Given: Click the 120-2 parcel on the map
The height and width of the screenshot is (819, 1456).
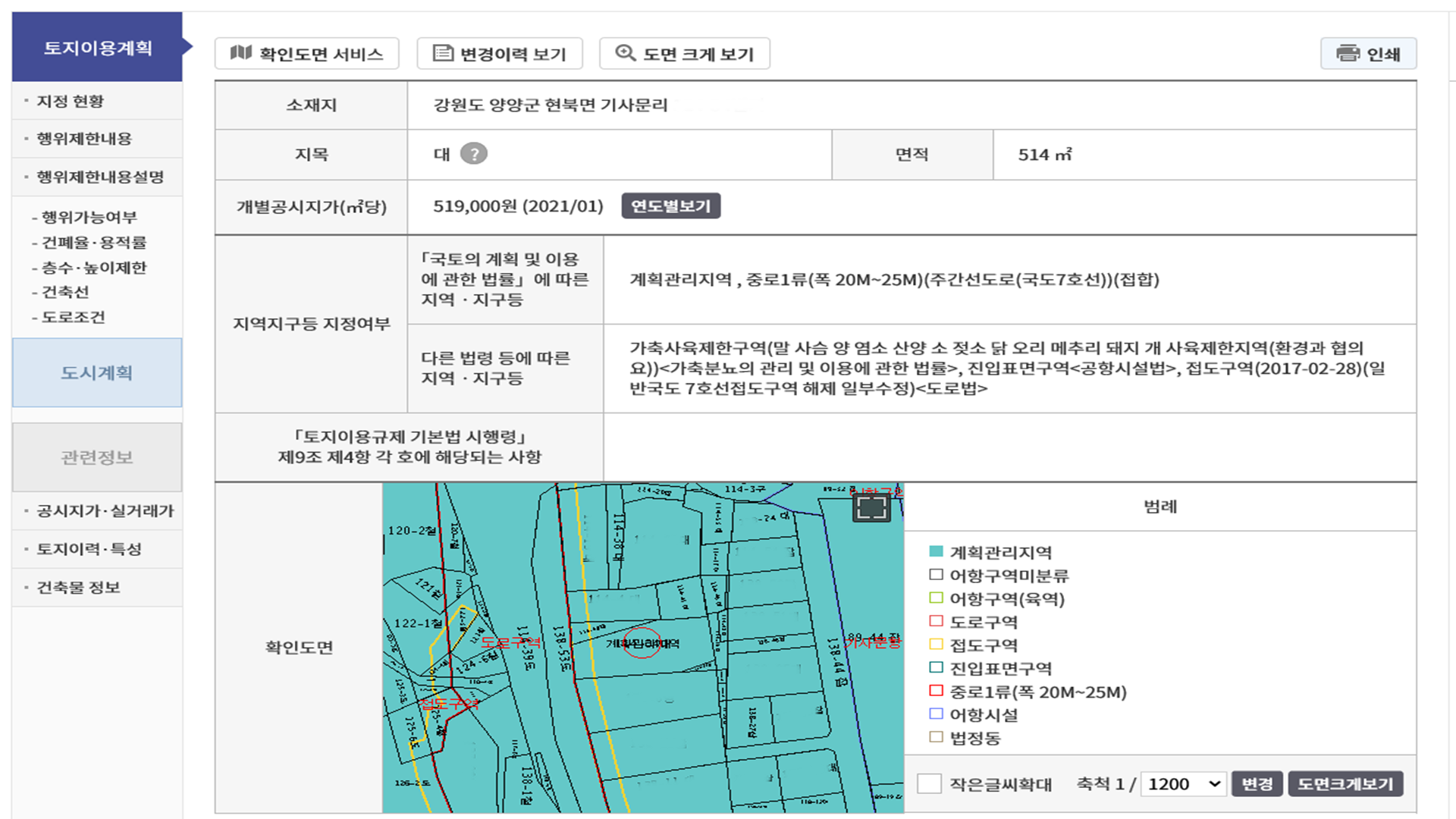Looking at the screenshot, I should click(412, 531).
